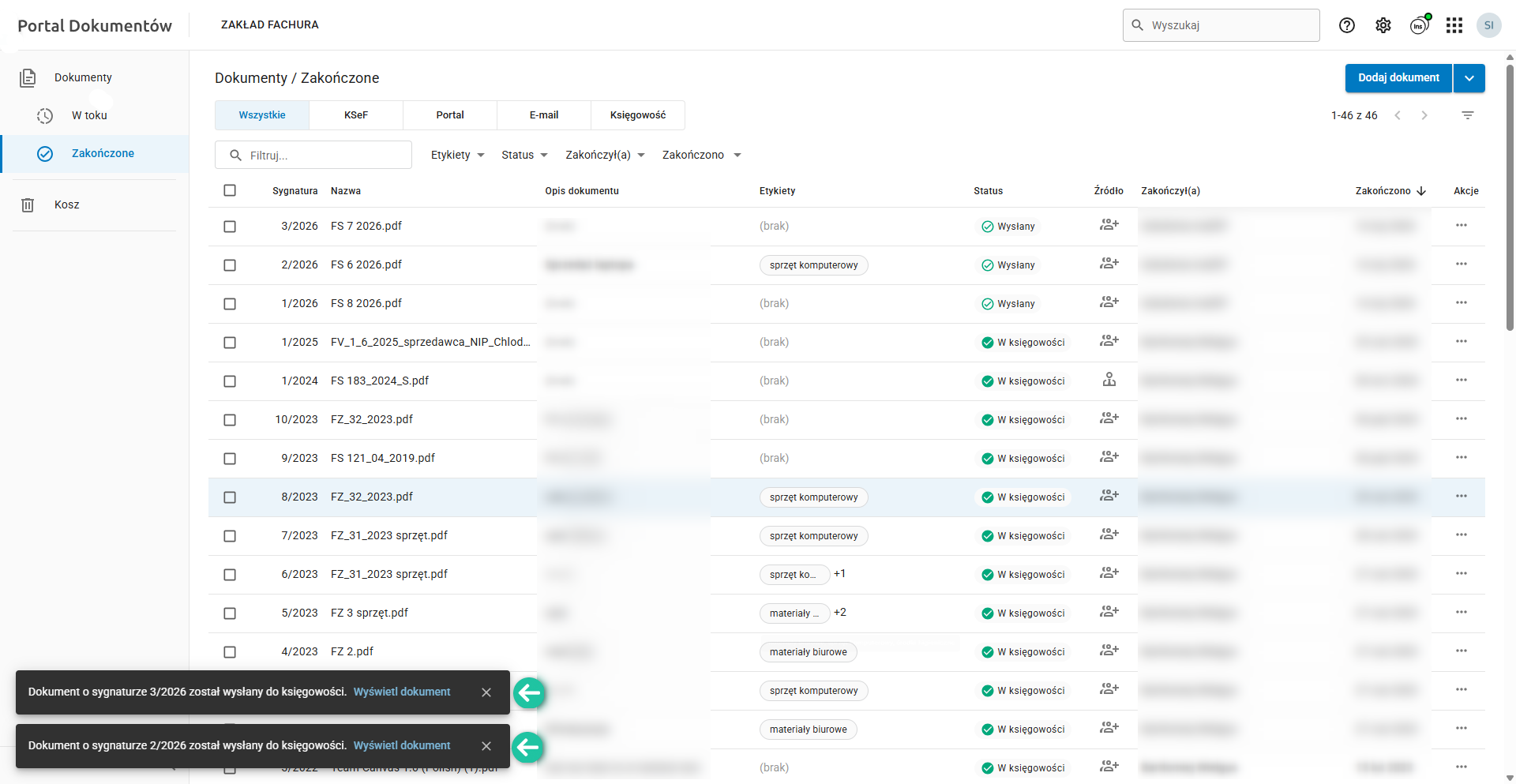1516x784 pixels.
Task: Click the Dodaj dokument button
Action: [1398, 78]
